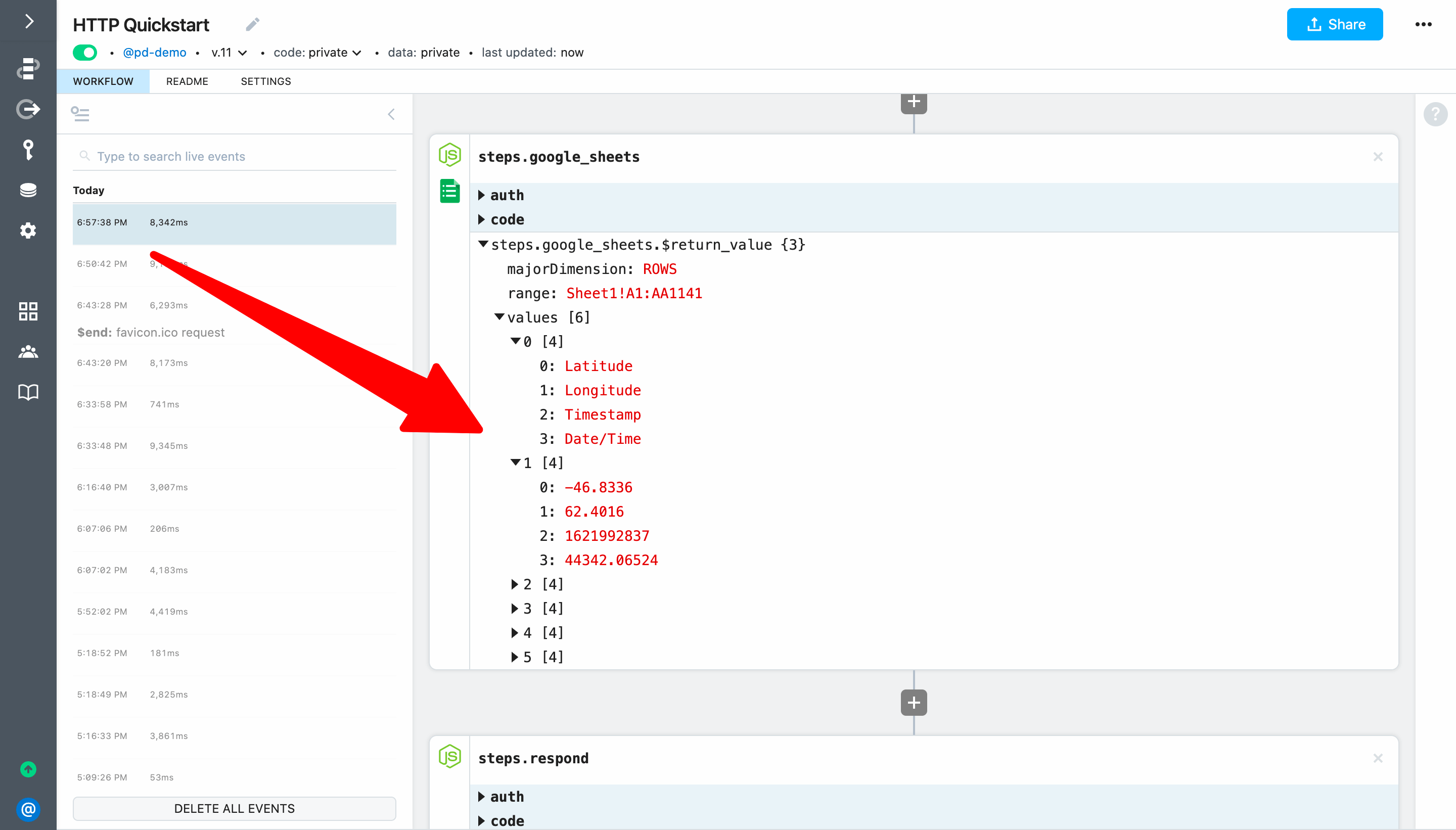Click the blue Share button
Screen dimensions: 1456x830
click(1334, 24)
